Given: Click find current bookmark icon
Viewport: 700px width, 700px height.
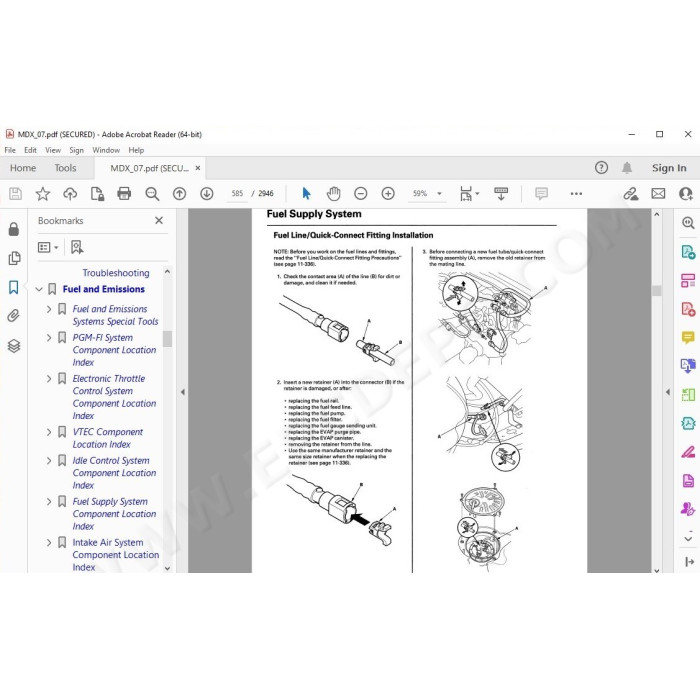Looking at the screenshot, I should [x=77, y=247].
